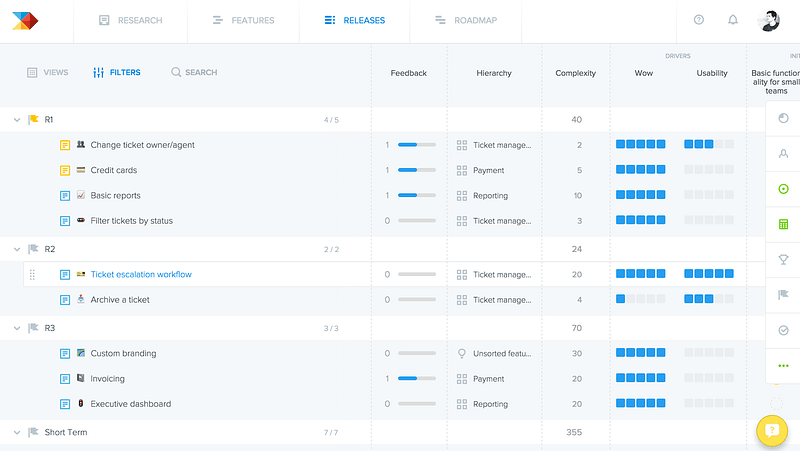The height and width of the screenshot is (451, 800).
Task: Open the user persona sidebar icon
Action: coord(783,154)
